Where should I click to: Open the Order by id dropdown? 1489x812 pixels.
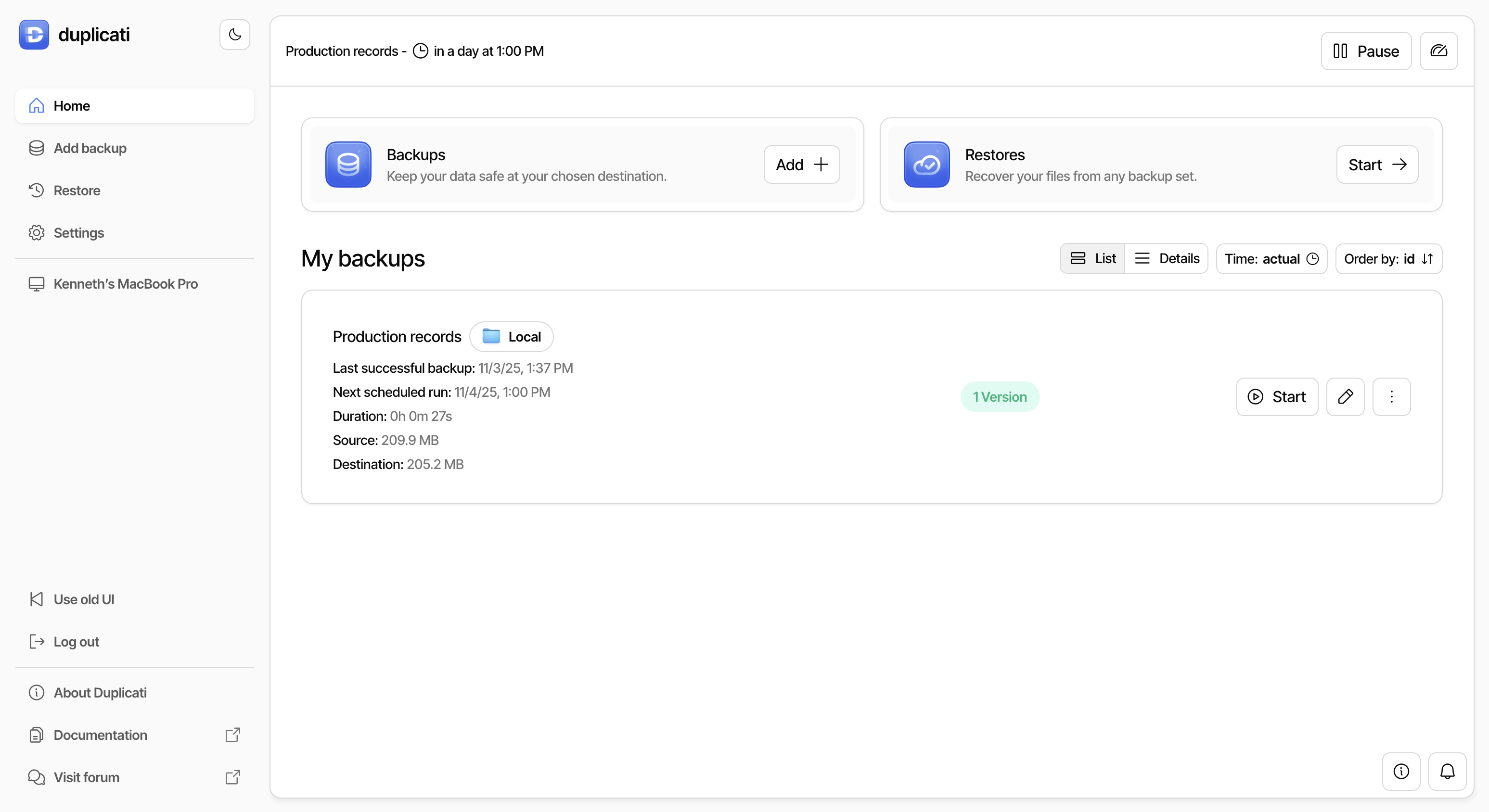tap(1388, 258)
